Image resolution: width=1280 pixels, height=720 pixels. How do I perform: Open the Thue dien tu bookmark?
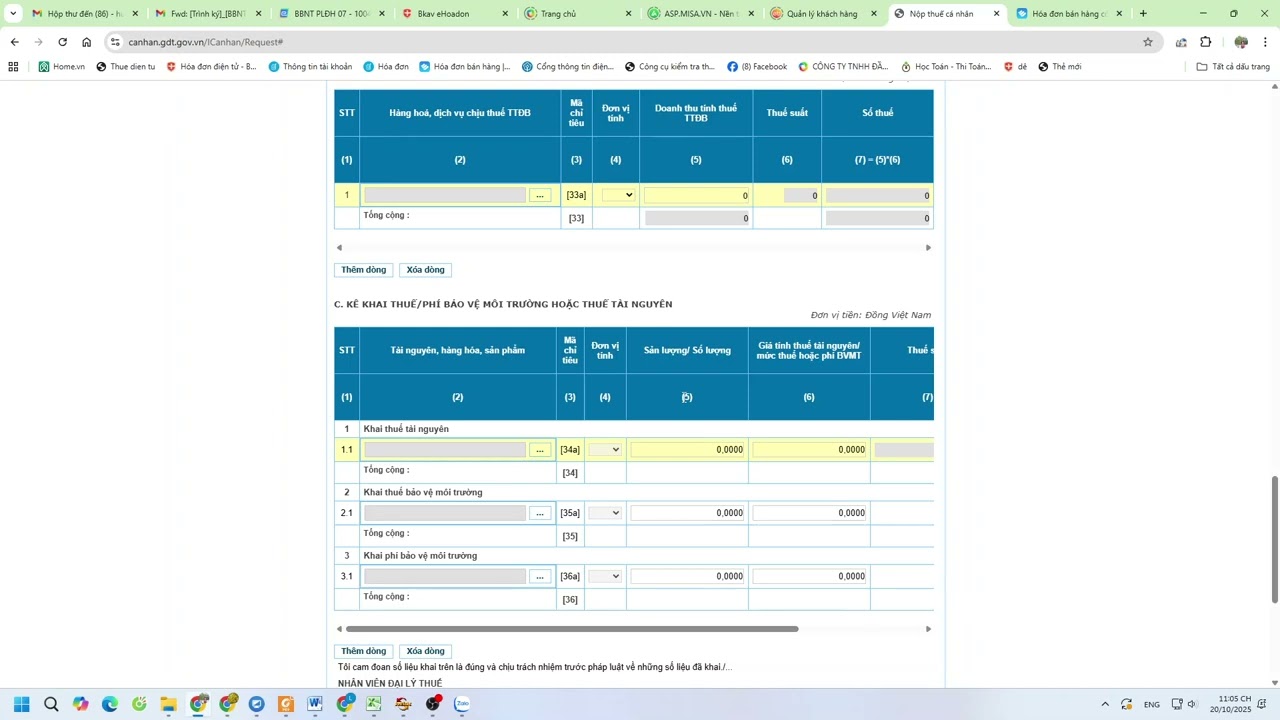[126, 67]
